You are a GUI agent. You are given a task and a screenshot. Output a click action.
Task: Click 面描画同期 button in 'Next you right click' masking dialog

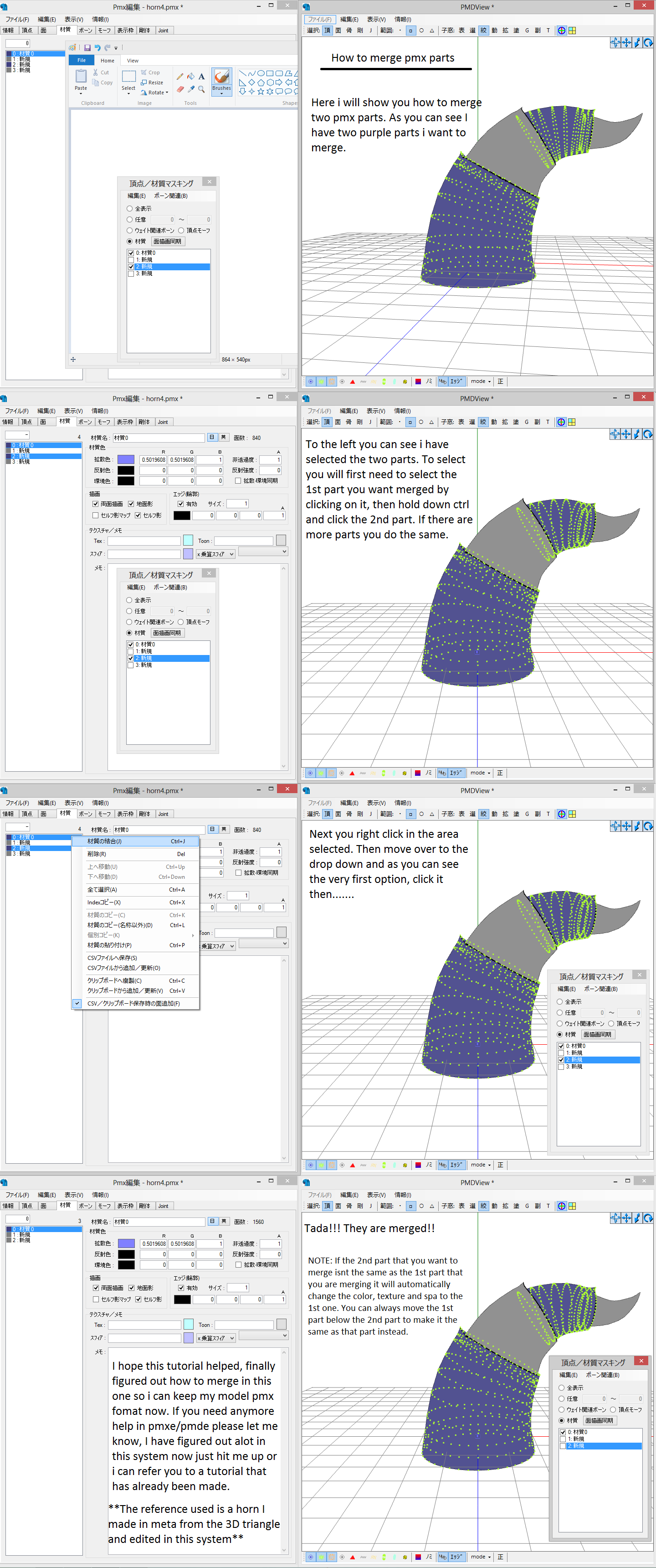pyautogui.click(x=598, y=1035)
